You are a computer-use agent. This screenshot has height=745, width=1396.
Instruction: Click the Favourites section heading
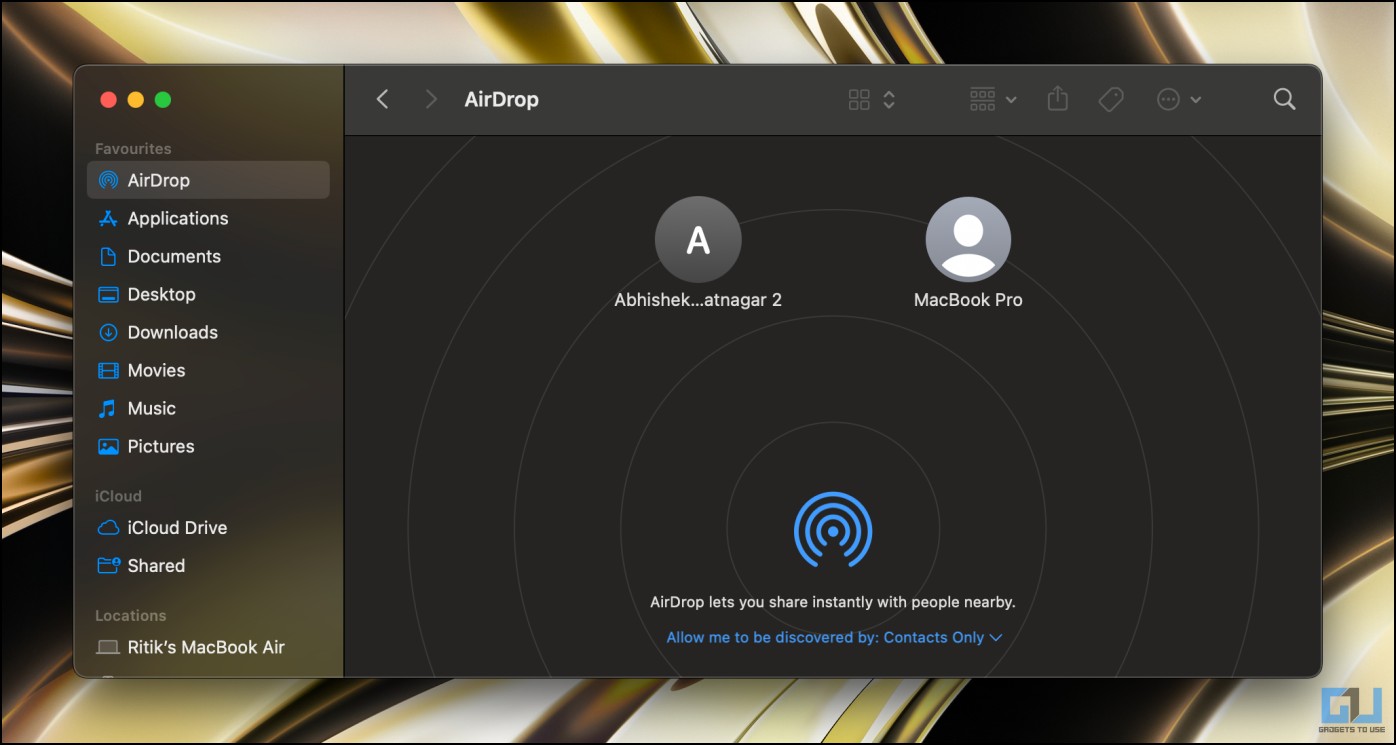point(133,149)
